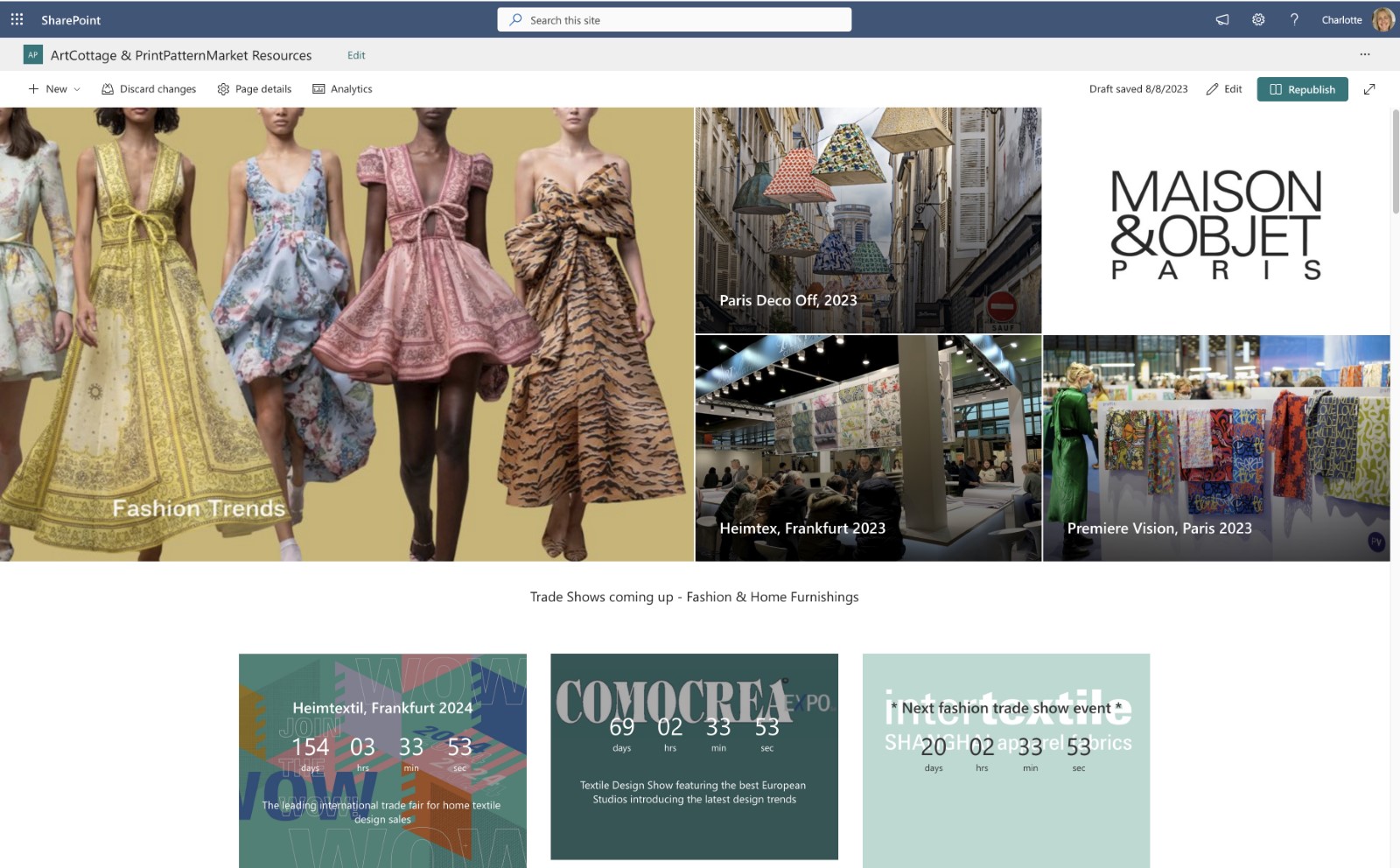Image resolution: width=1400 pixels, height=868 pixels.
Task: Click the Charlotte username label
Action: click(1341, 20)
